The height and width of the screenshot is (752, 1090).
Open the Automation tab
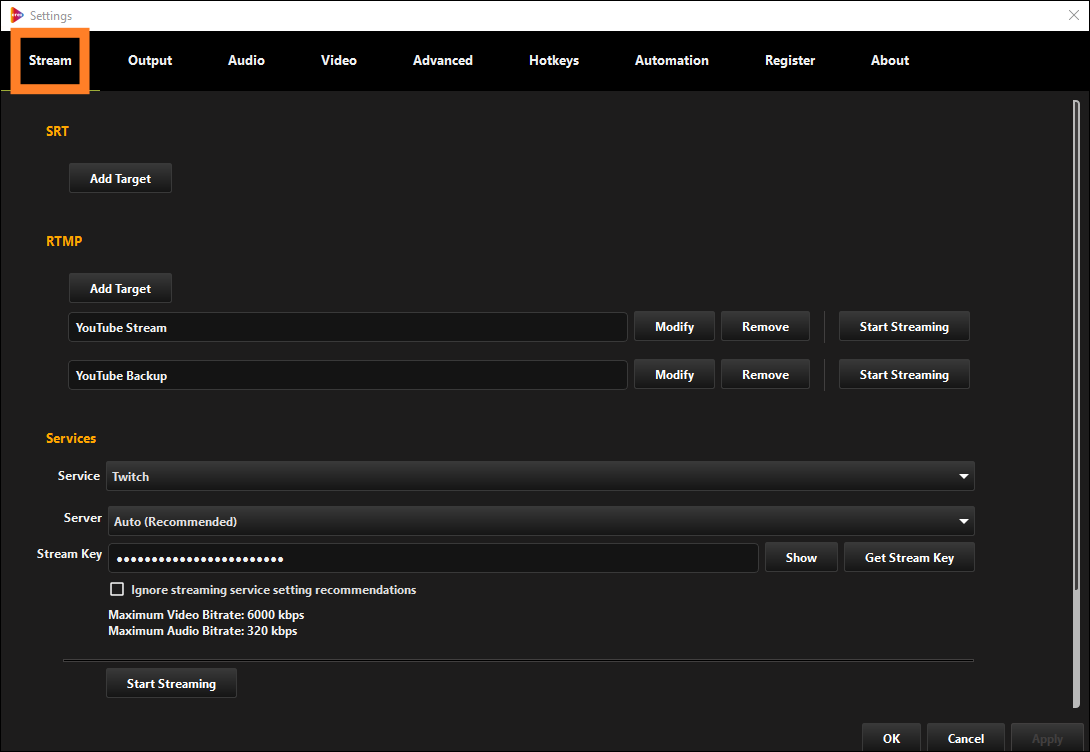tap(672, 60)
